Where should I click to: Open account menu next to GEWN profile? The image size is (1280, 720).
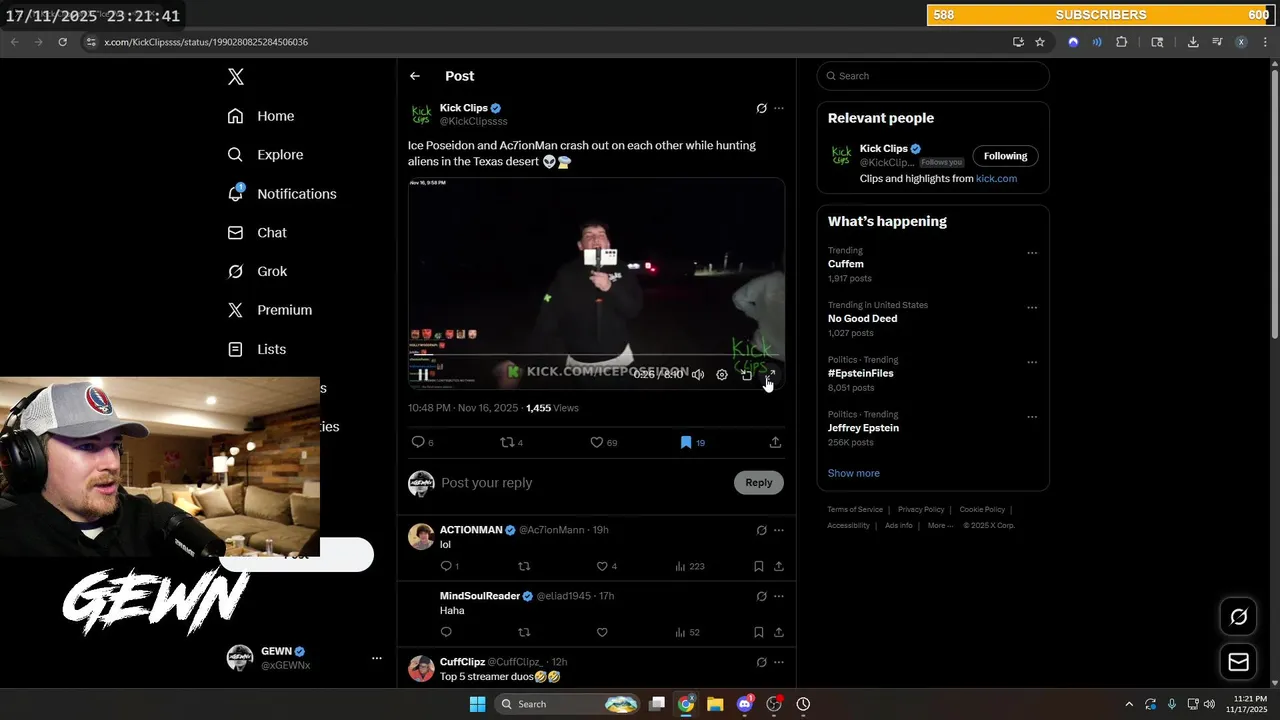click(x=377, y=658)
